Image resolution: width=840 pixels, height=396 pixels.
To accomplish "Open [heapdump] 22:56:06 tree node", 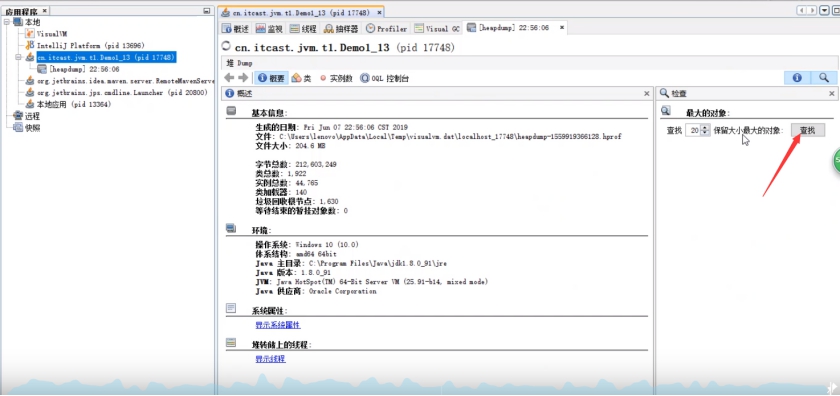I will pos(84,69).
